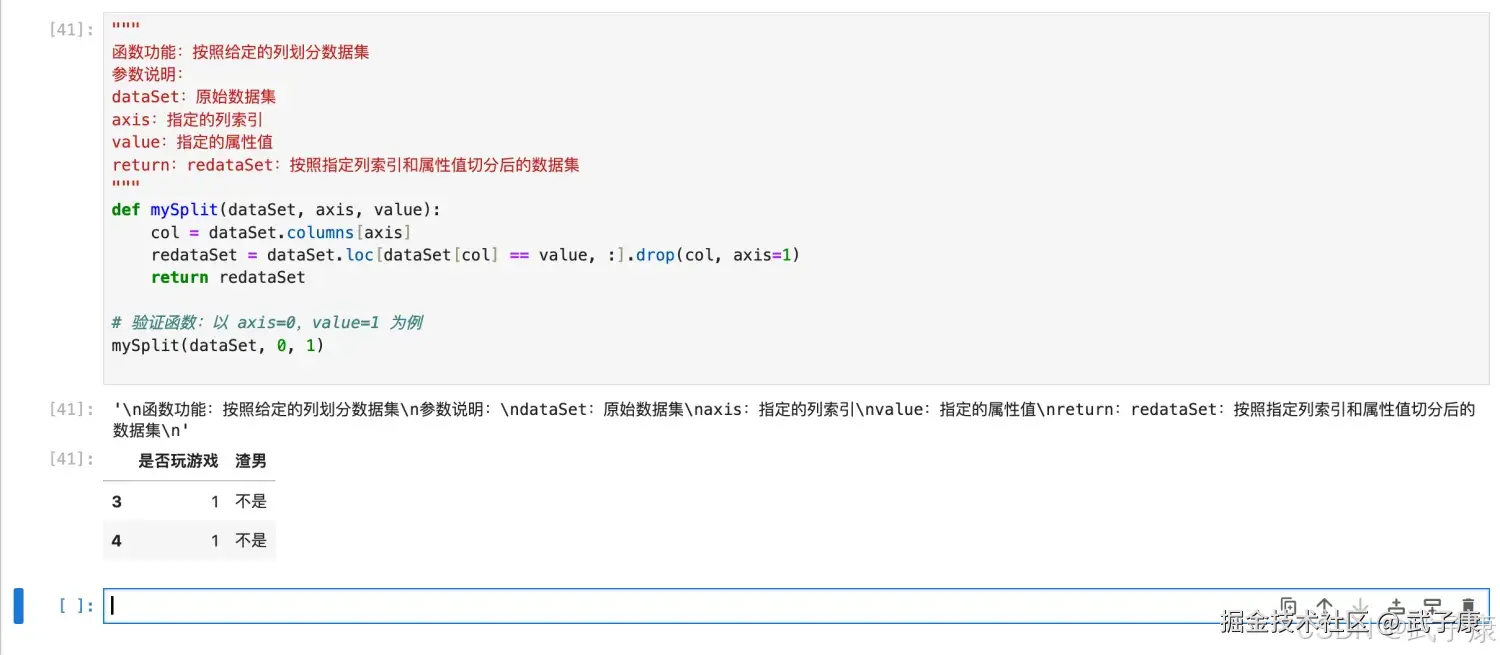Click the mySplit(dataSet, 0, 1) call line
Viewport: 1500px width, 655px height.
(x=218, y=345)
